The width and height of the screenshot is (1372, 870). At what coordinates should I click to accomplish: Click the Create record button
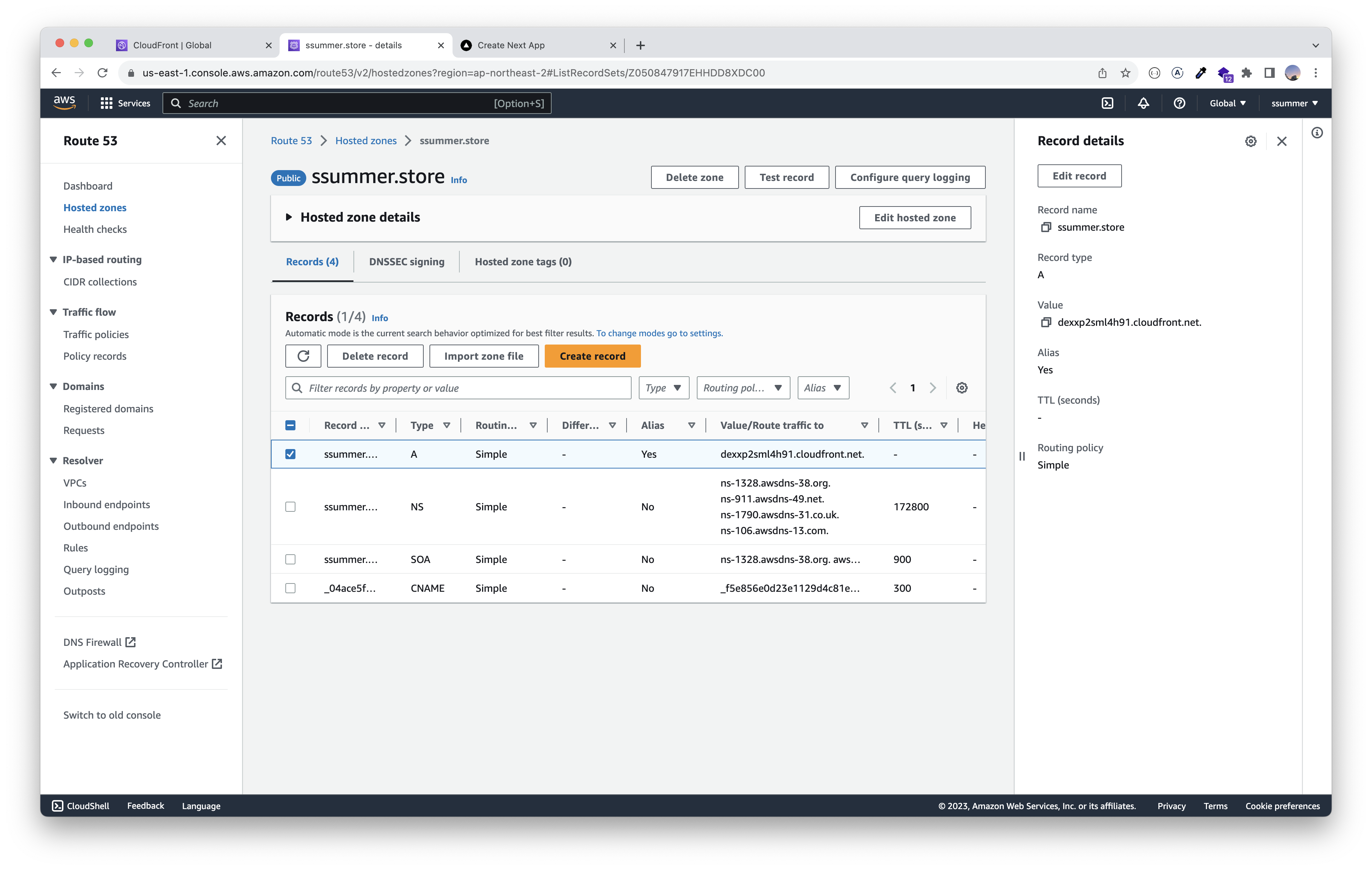(x=592, y=356)
